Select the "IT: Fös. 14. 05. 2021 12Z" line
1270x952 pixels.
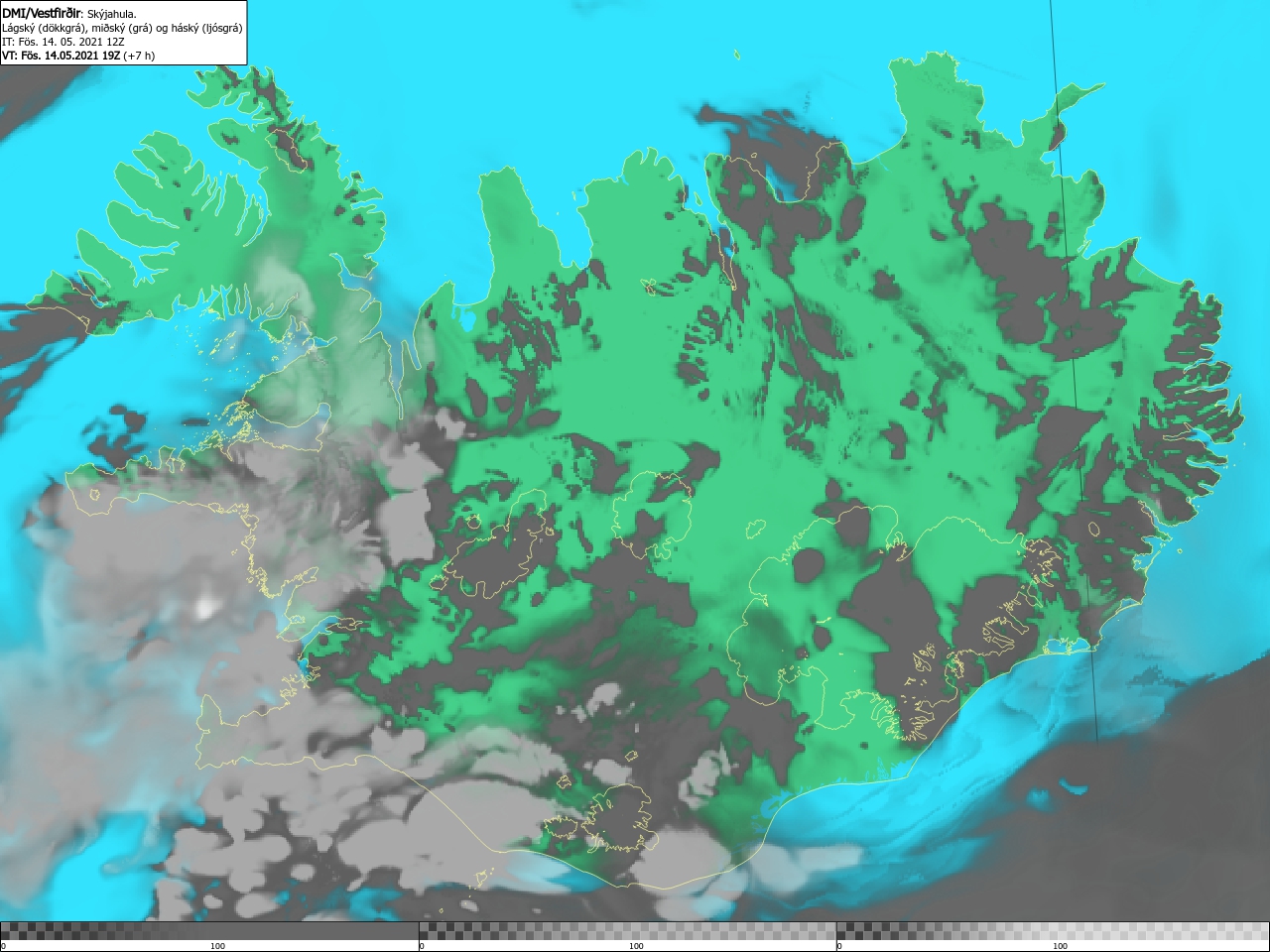[x=63, y=42]
